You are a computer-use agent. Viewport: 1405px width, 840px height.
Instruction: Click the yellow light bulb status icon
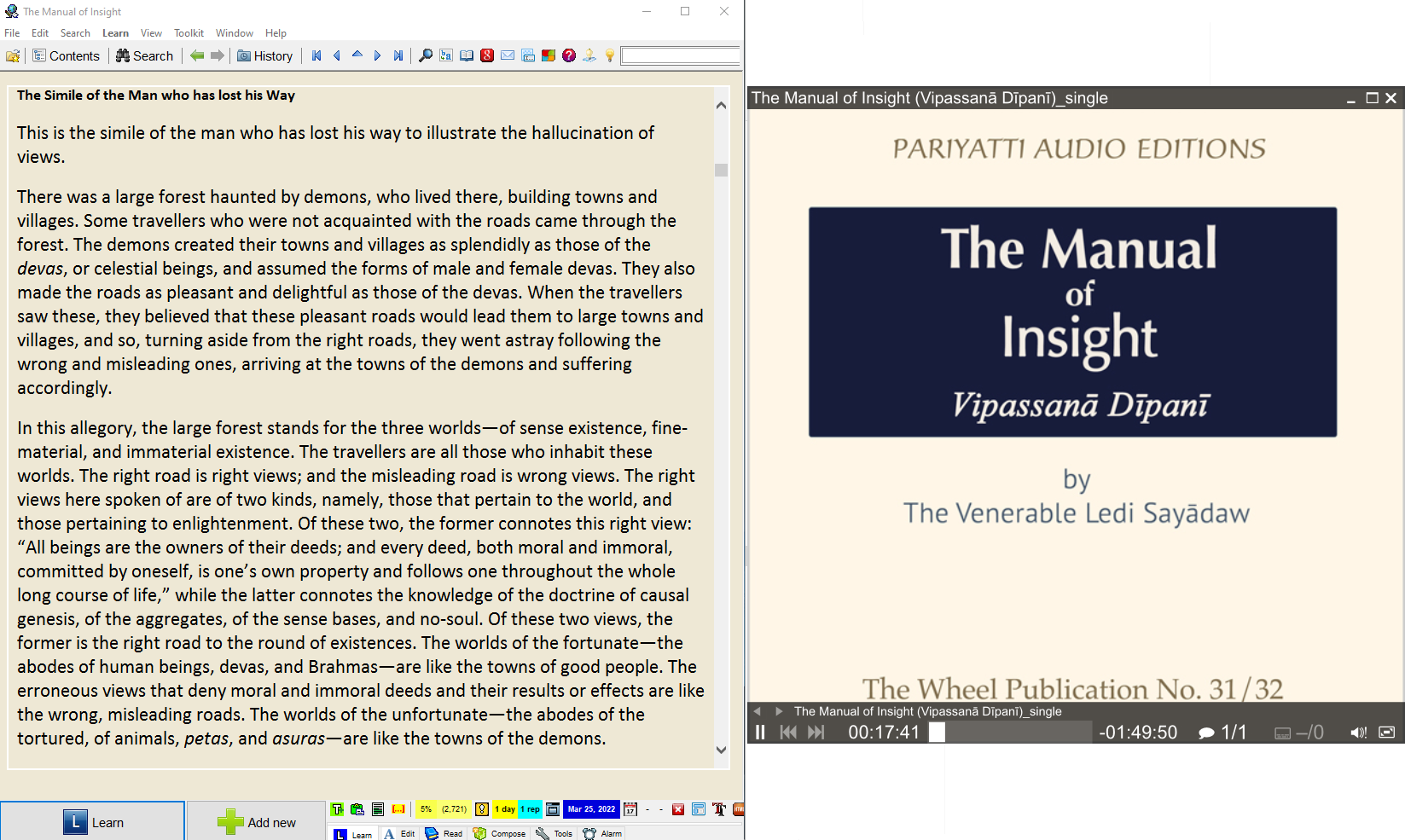[482, 809]
